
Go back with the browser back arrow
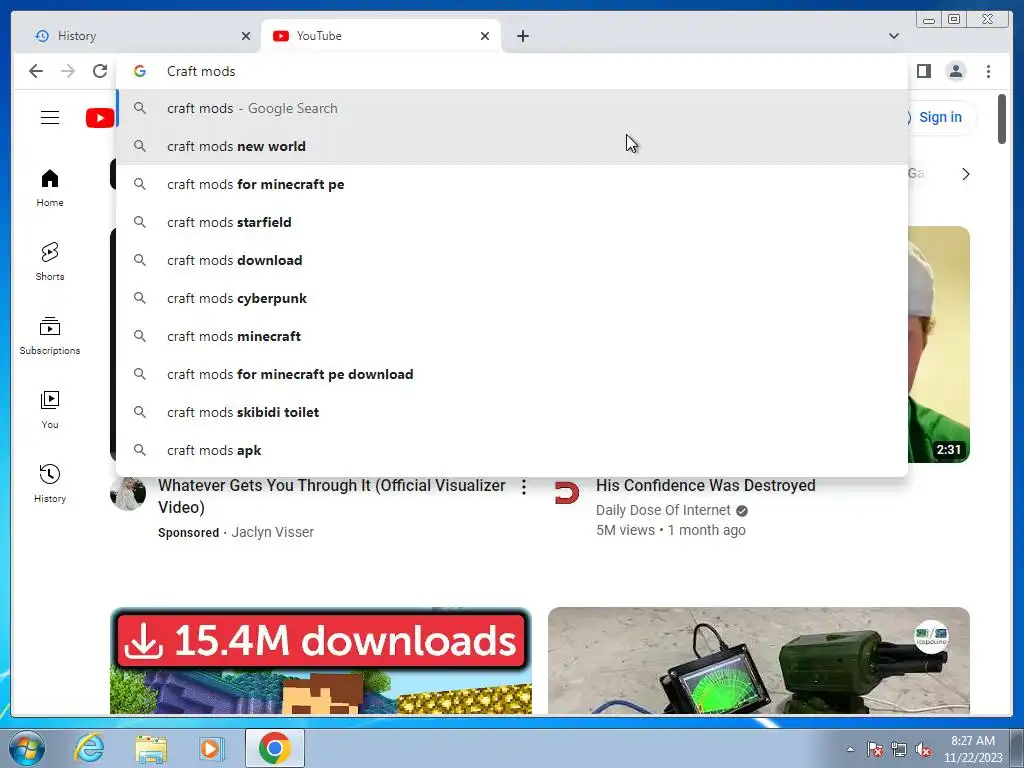(36, 71)
